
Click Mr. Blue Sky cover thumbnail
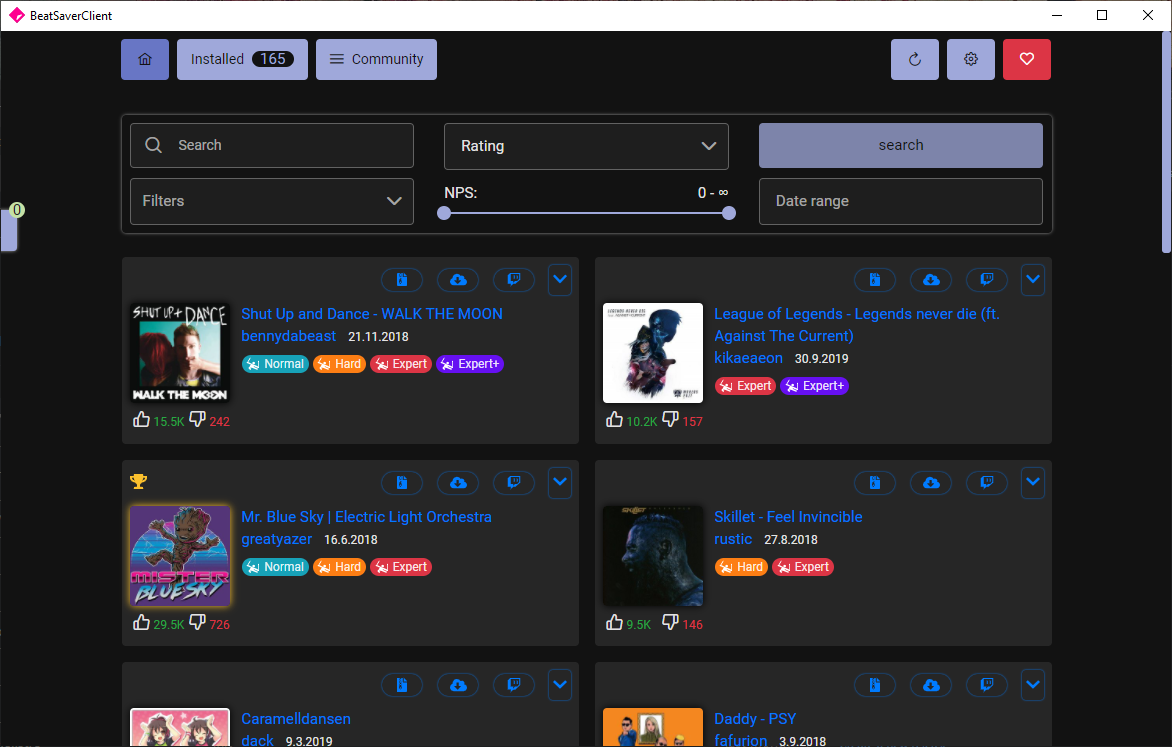(x=180, y=556)
